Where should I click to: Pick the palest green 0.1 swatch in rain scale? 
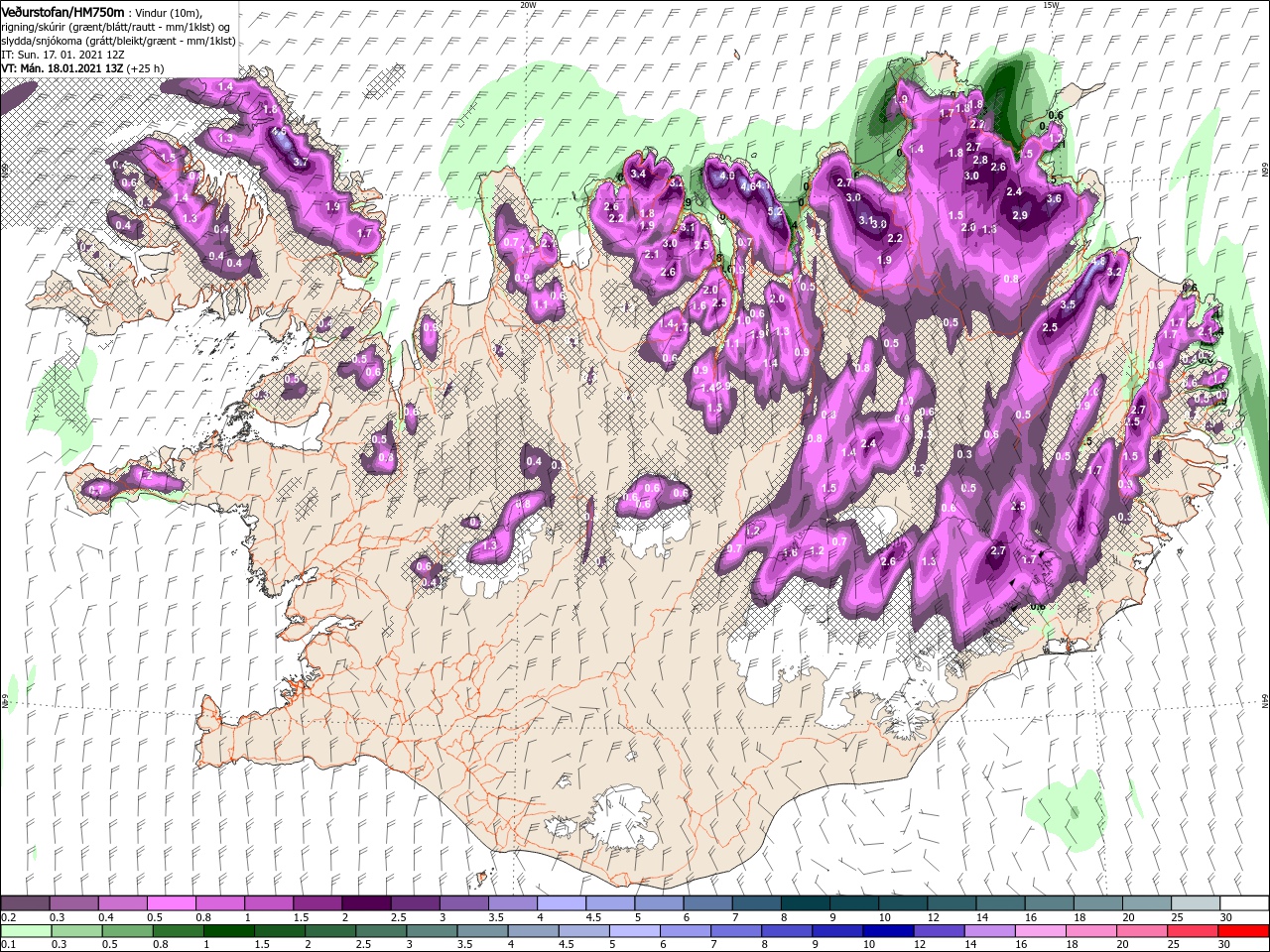coord(25,930)
